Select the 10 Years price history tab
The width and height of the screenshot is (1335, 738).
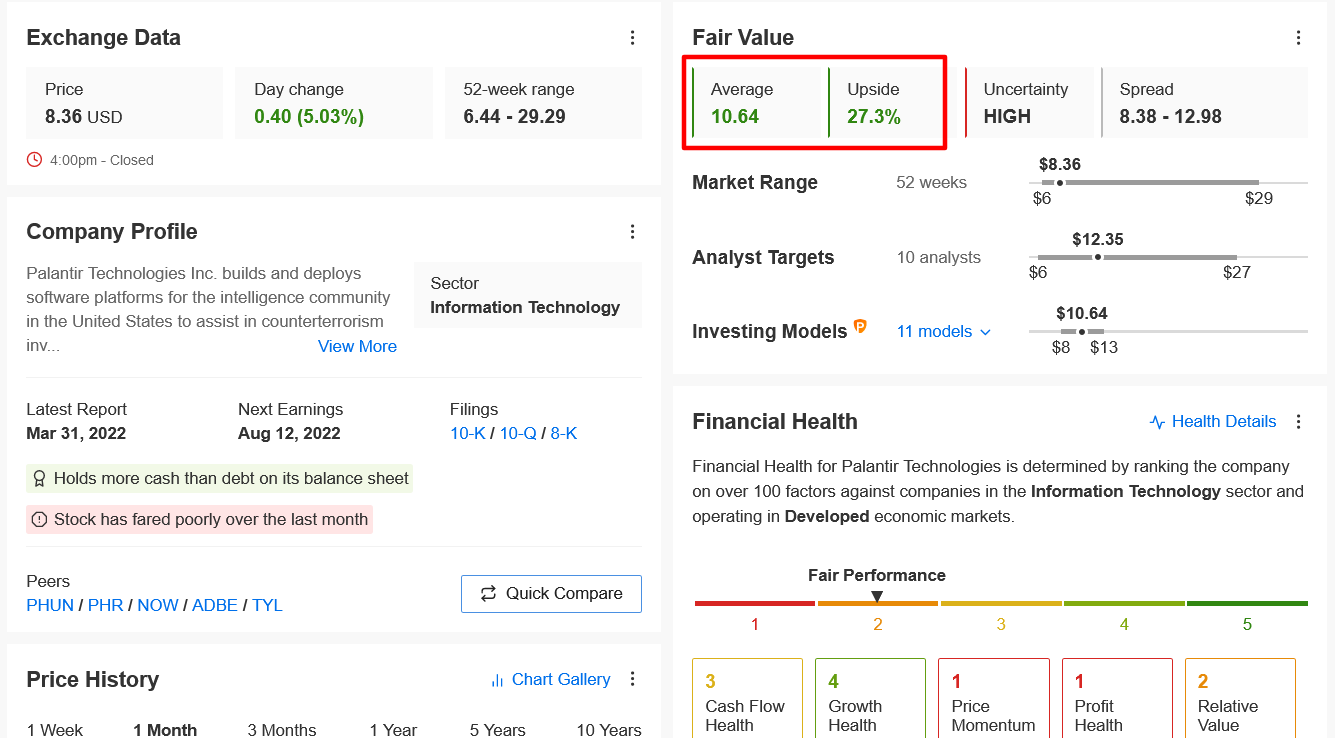[609, 729]
